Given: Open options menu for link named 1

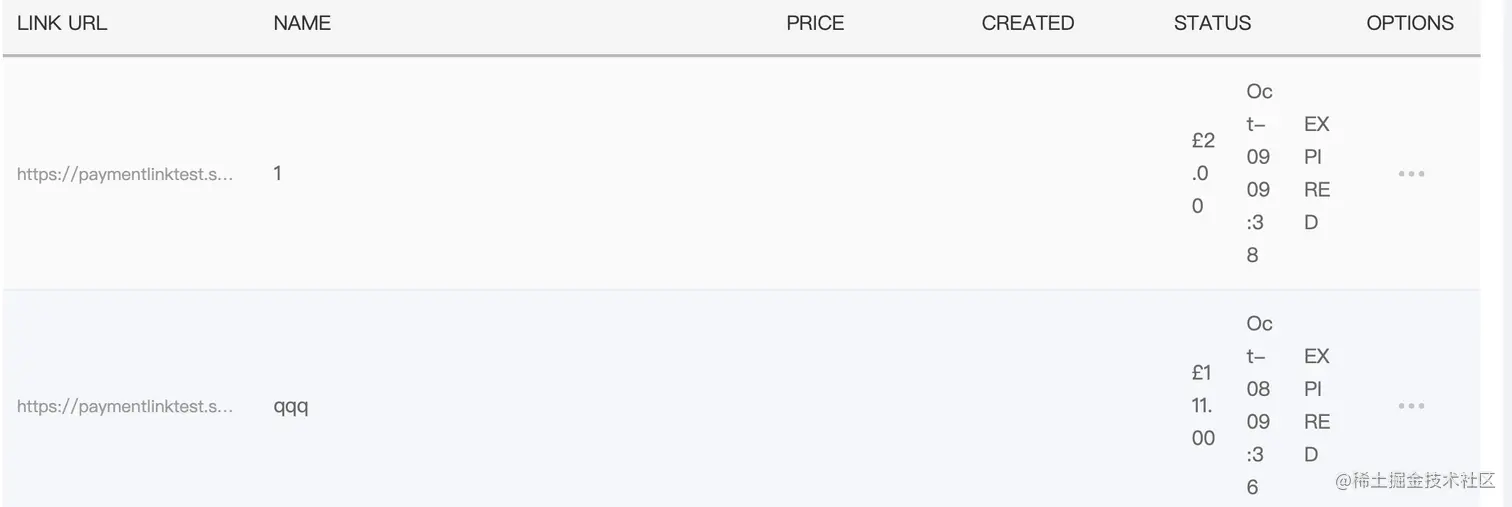Looking at the screenshot, I should click(1411, 174).
